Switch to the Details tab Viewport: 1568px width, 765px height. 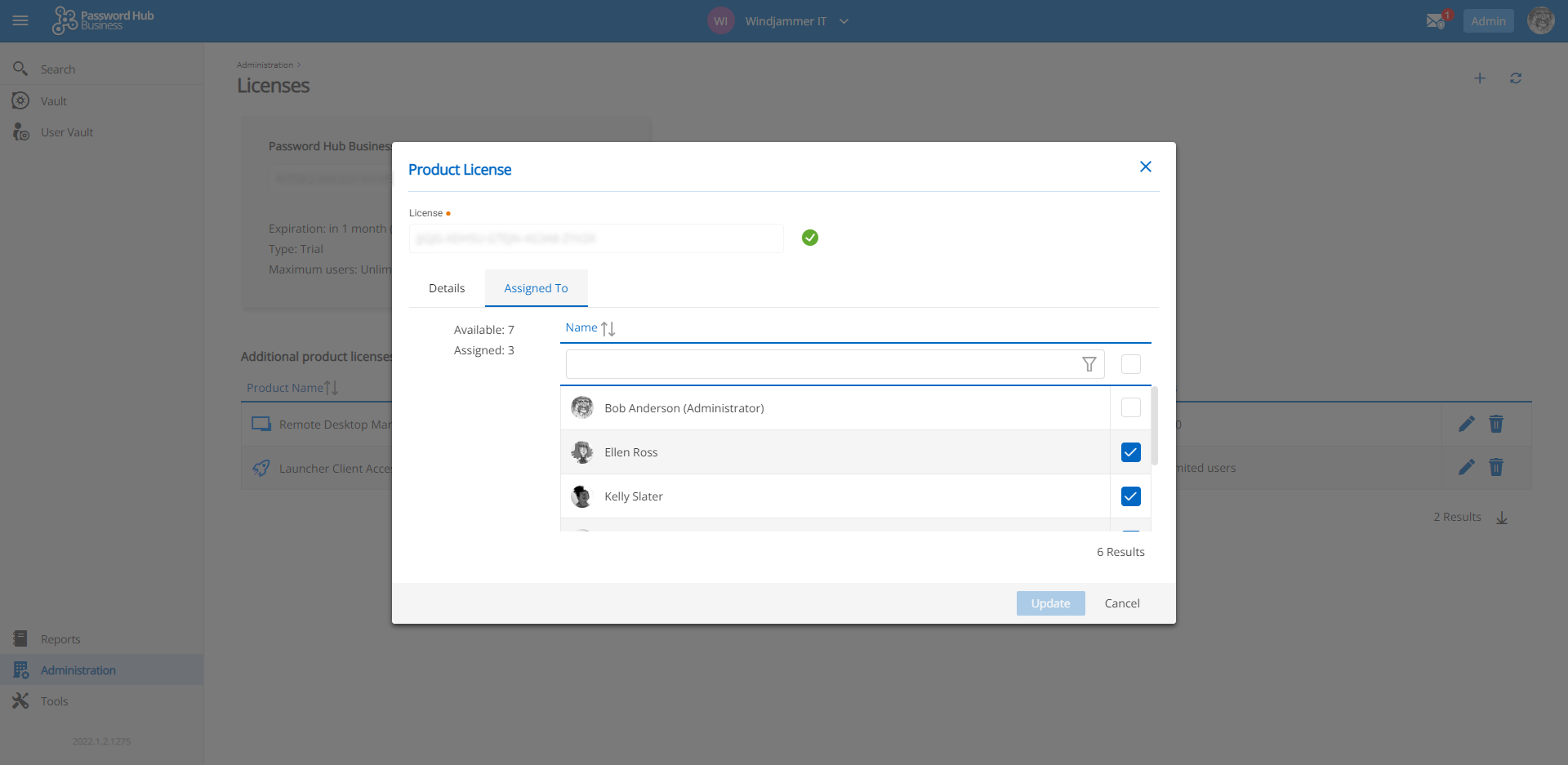pyautogui.click(x=447, y=288)
